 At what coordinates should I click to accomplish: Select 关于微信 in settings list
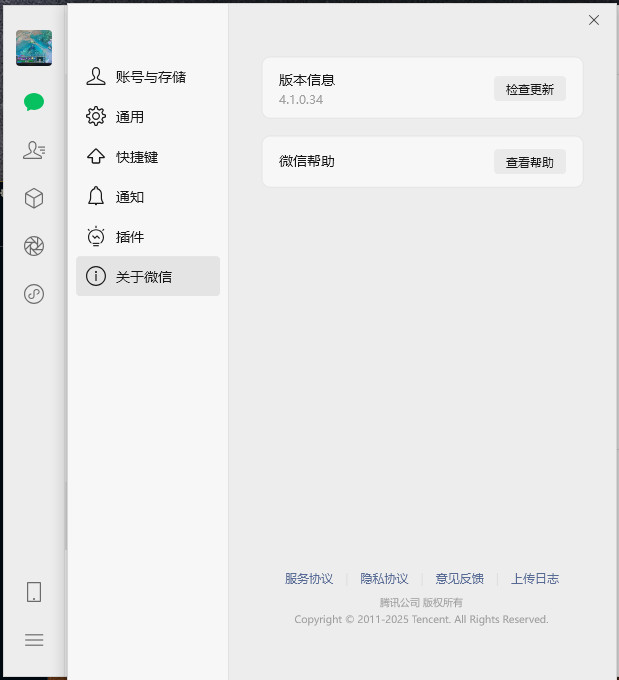coord(148,277)
